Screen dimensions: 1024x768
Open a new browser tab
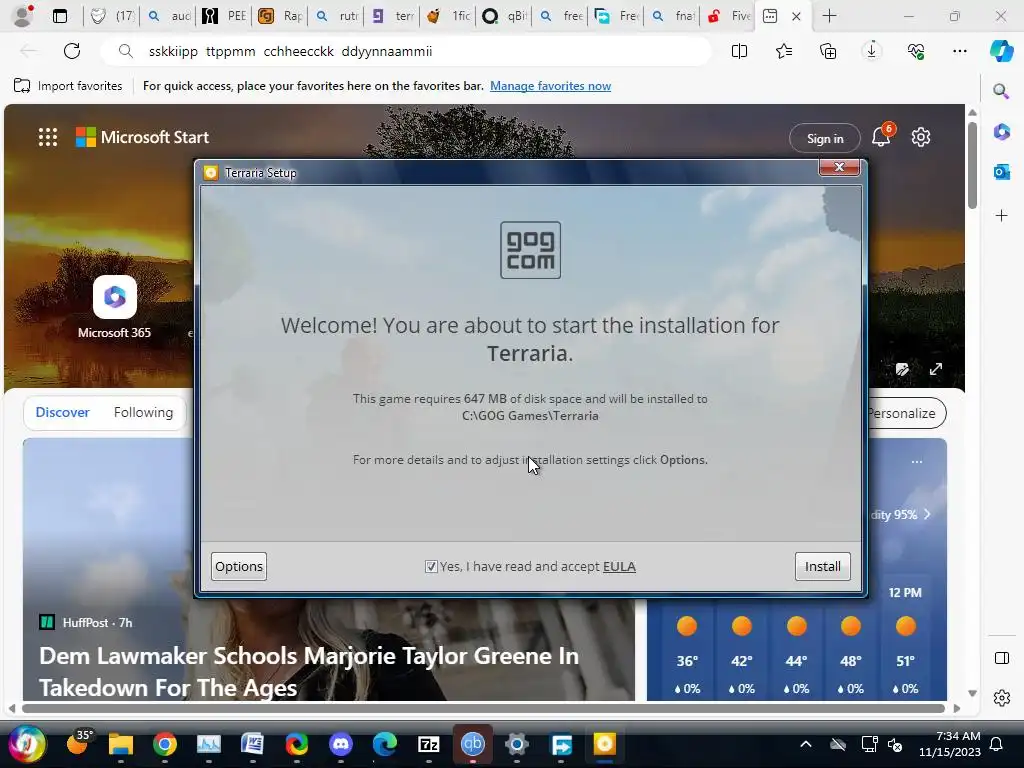tap(829, 16)
